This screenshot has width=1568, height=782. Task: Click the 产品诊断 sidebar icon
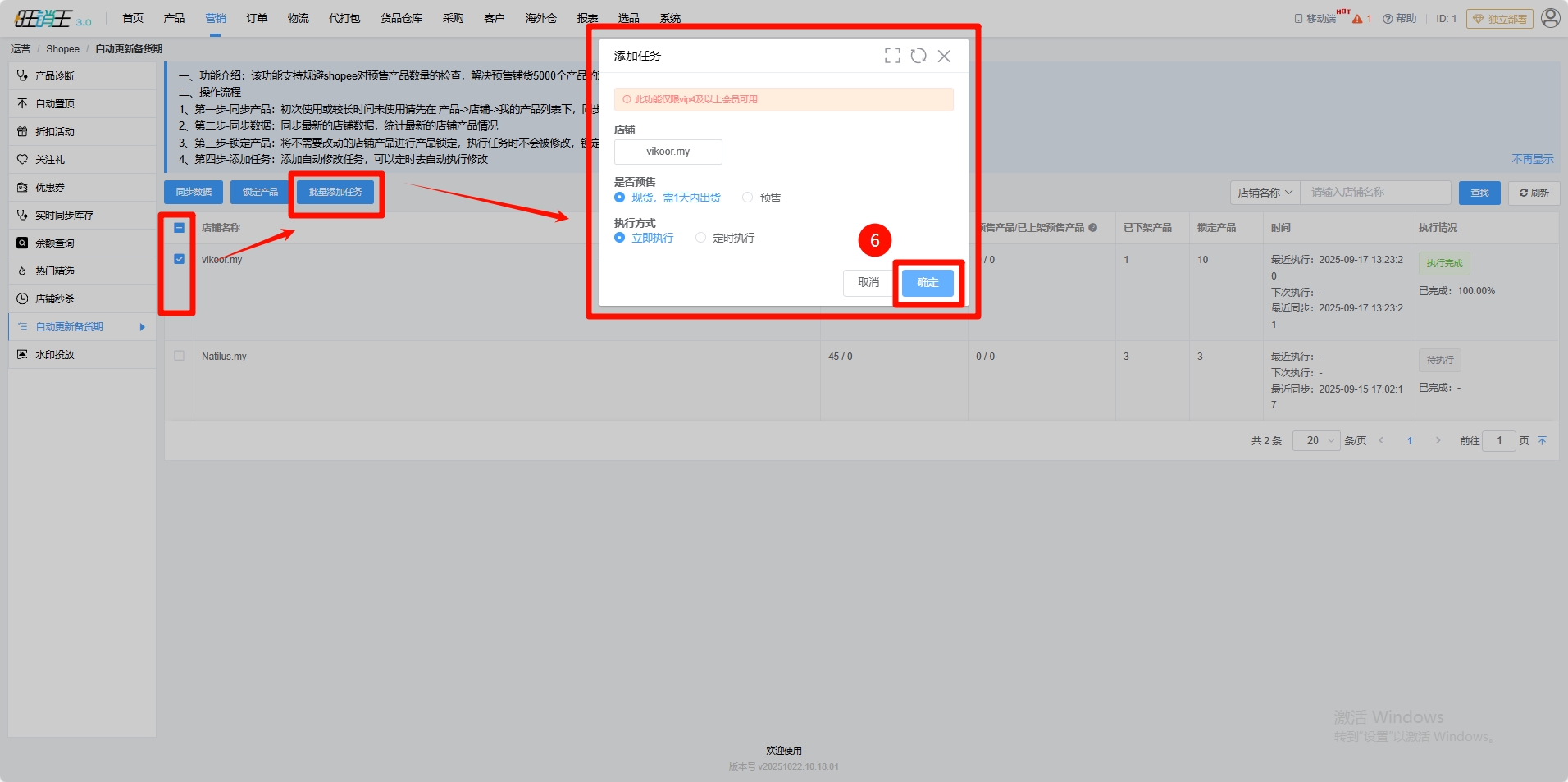point(22,75)
